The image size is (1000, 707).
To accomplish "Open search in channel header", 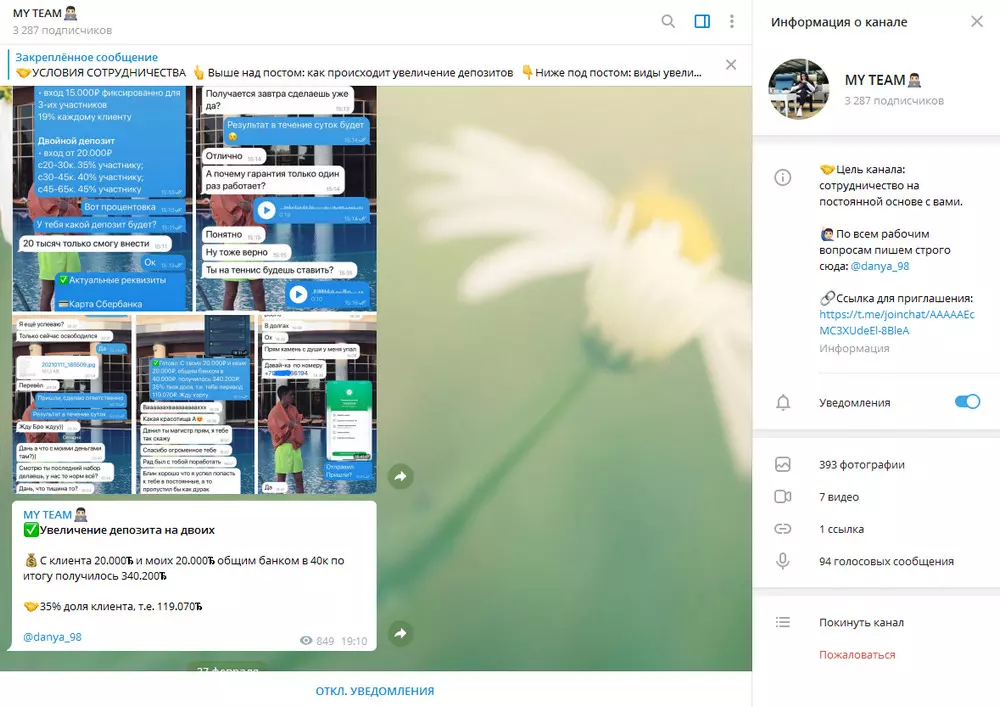I will click(668, 22).
